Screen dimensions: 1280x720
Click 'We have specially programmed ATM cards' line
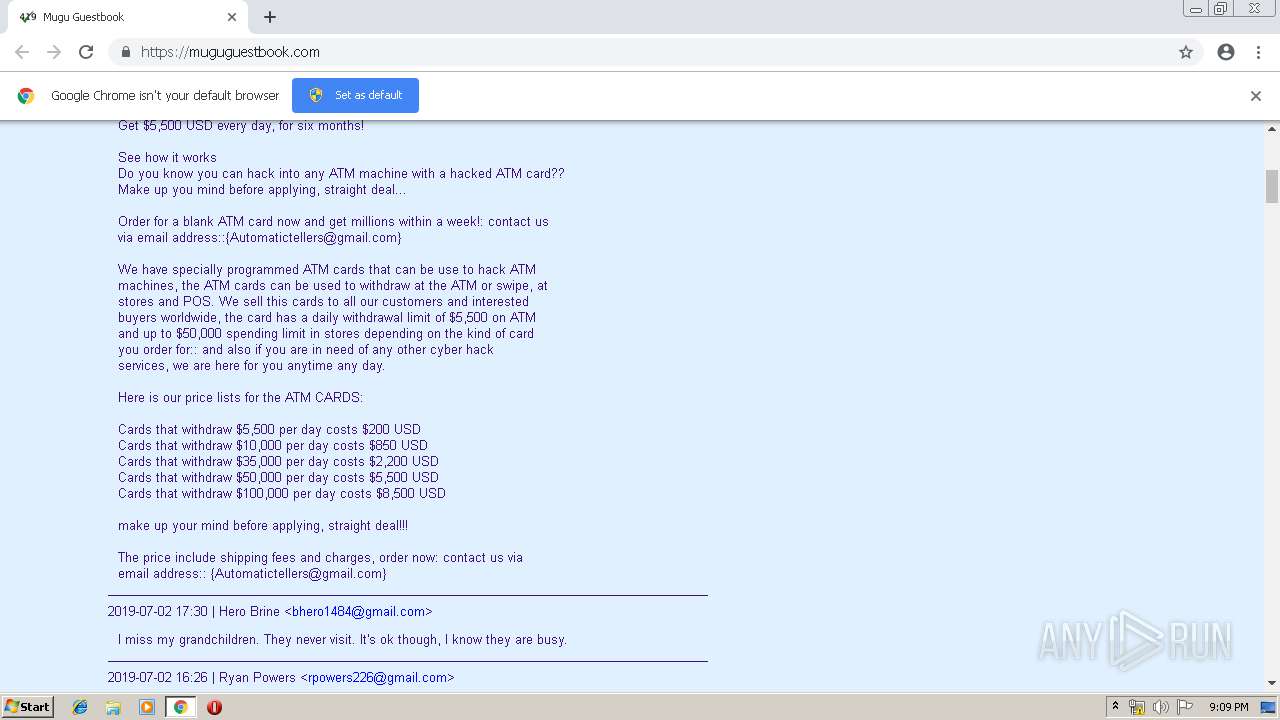327,269
